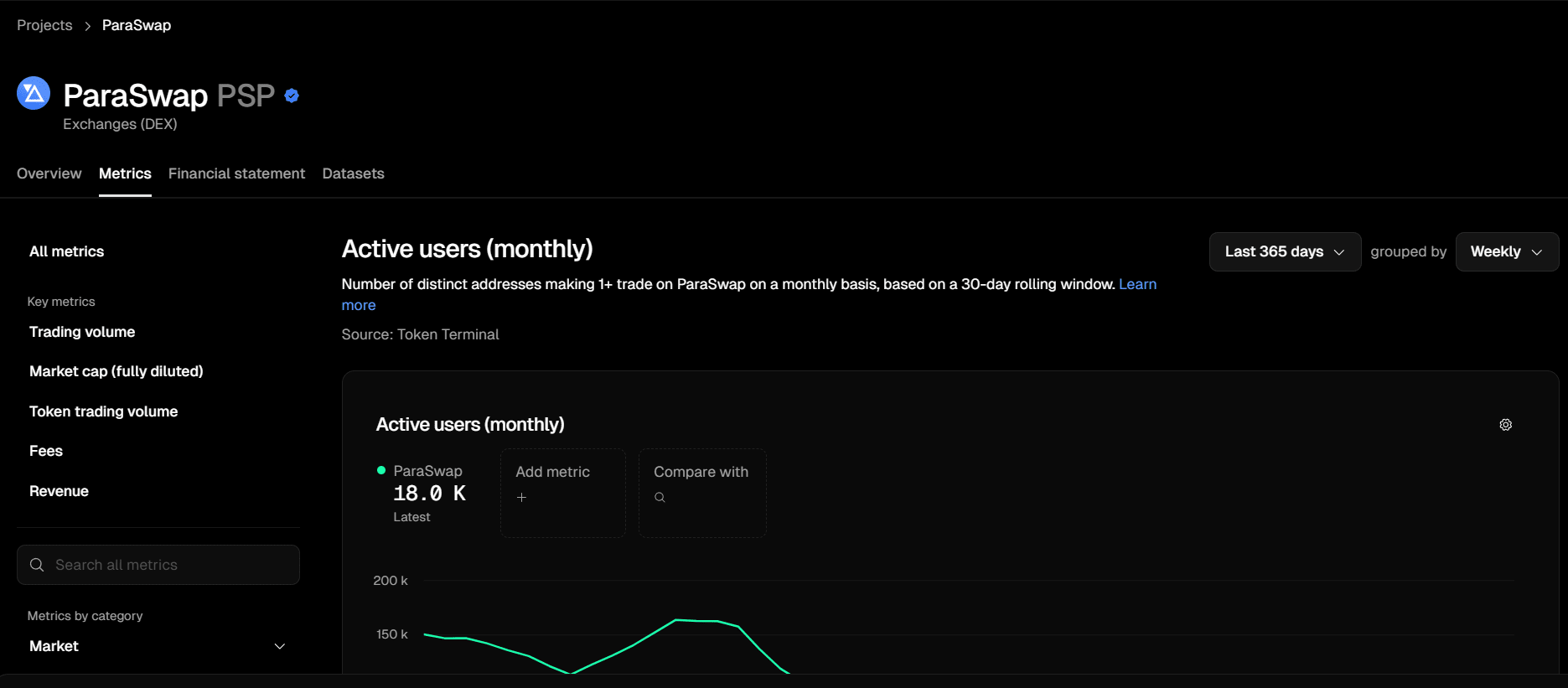Open the Financial statement tab
Viewport: 1568px width, 688px height.
point(236,173)
